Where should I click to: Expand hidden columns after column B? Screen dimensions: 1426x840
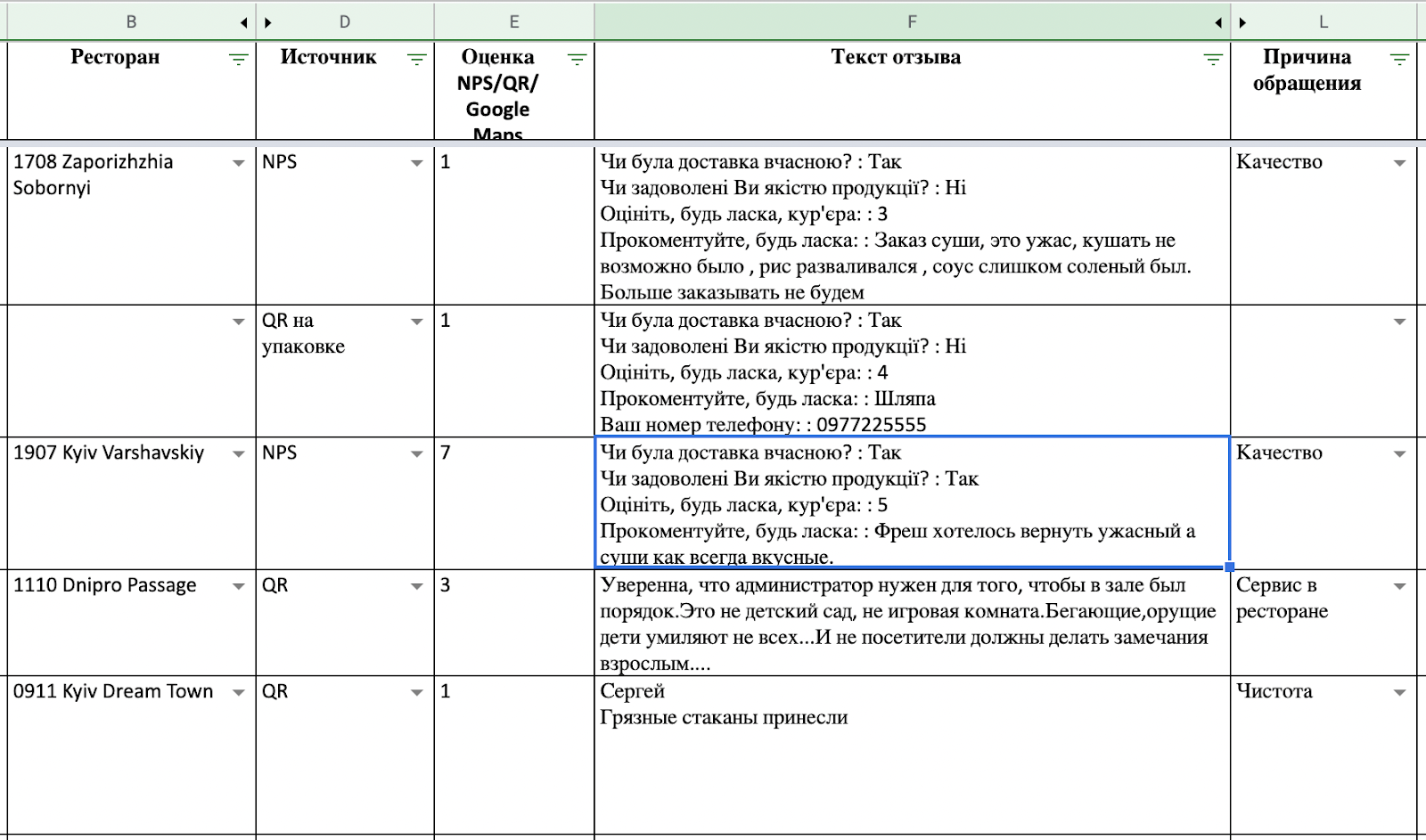point(243,22)
